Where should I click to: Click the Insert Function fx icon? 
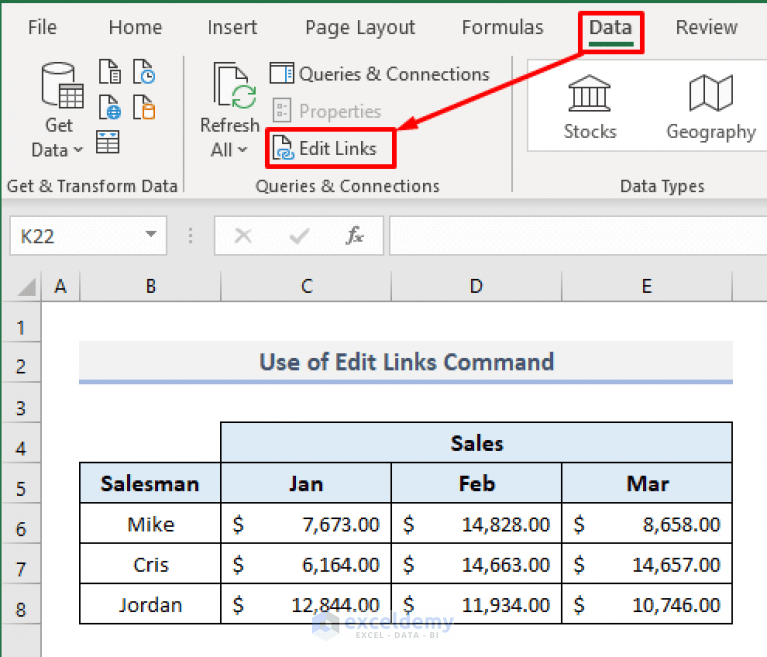pos(354,236)
